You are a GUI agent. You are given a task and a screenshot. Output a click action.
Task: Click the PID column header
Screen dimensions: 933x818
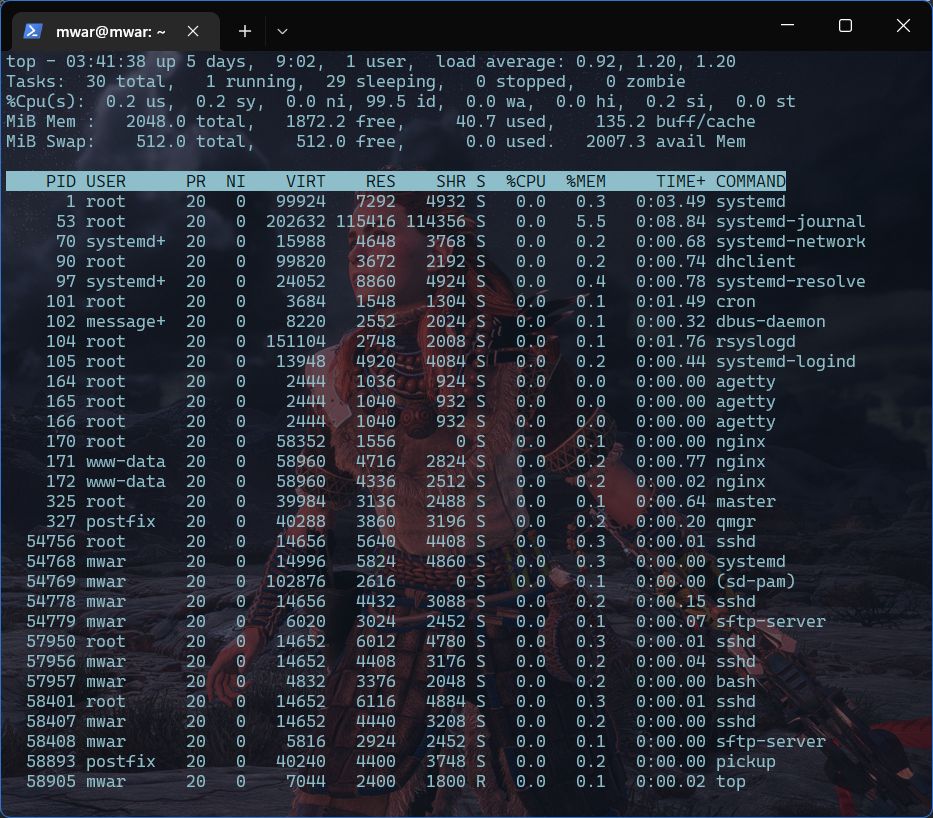[61, 181]
